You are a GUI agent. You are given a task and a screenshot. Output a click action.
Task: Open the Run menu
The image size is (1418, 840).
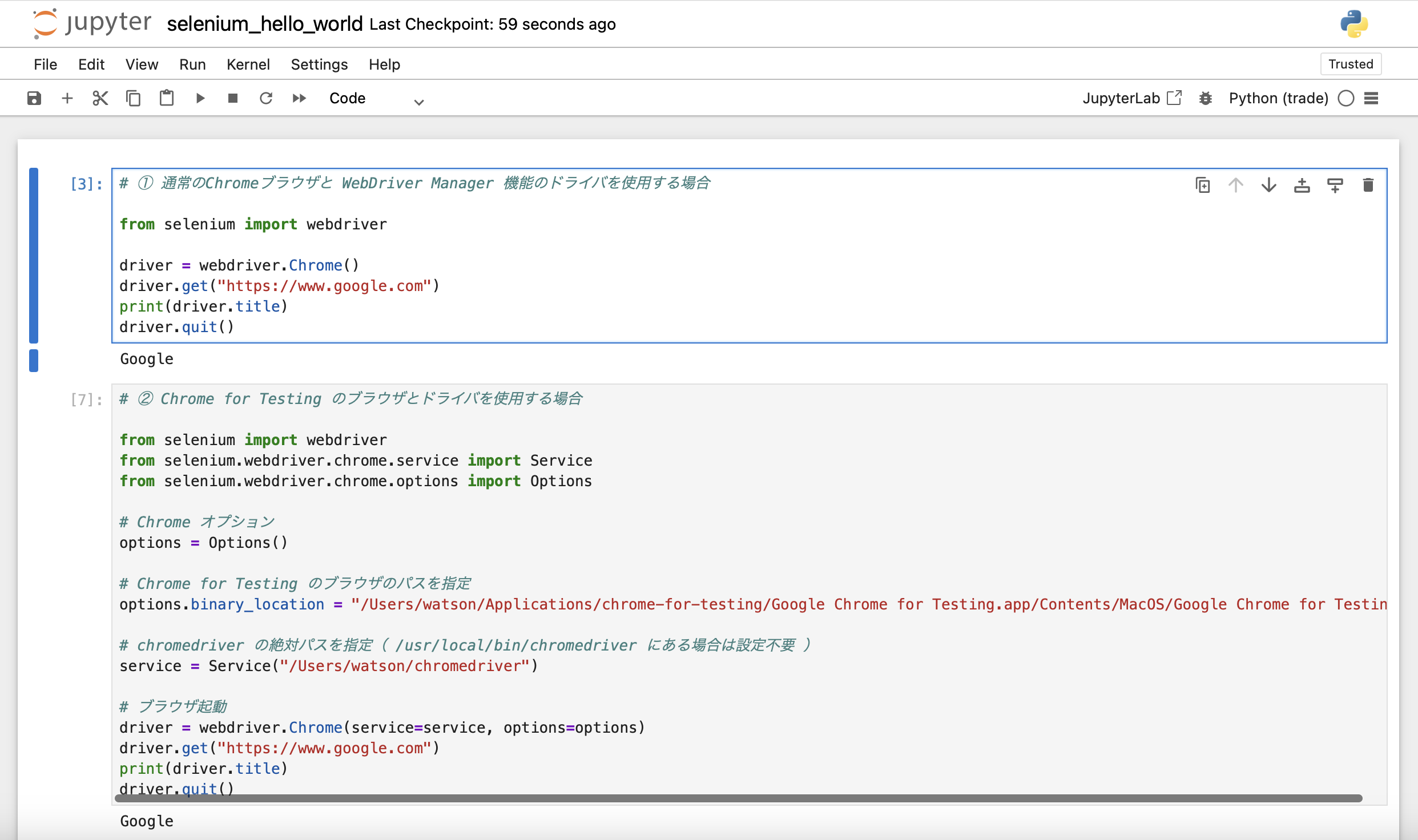pyautogui.click(x=192, y=64)
